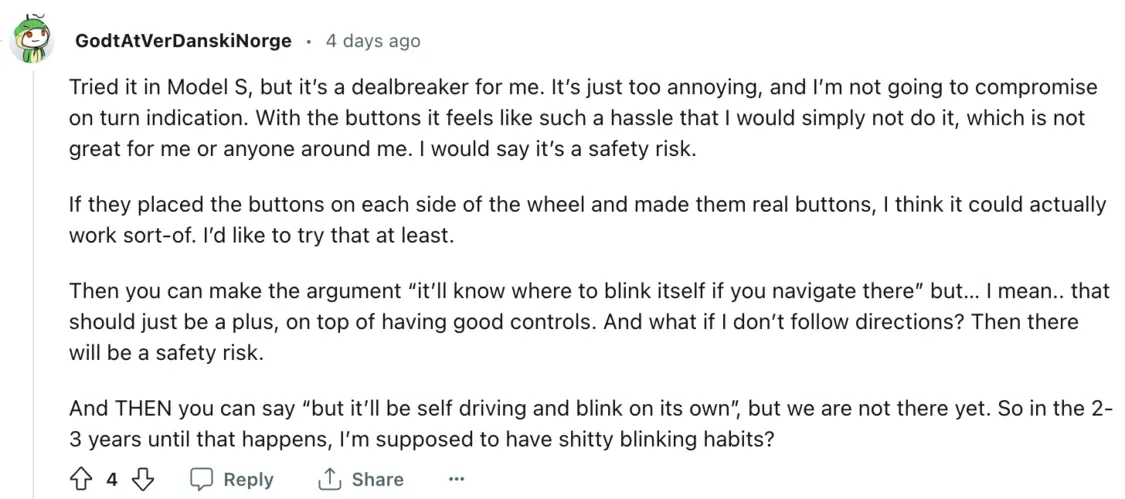Click the share arrow icon

click(x=329, y=480)
